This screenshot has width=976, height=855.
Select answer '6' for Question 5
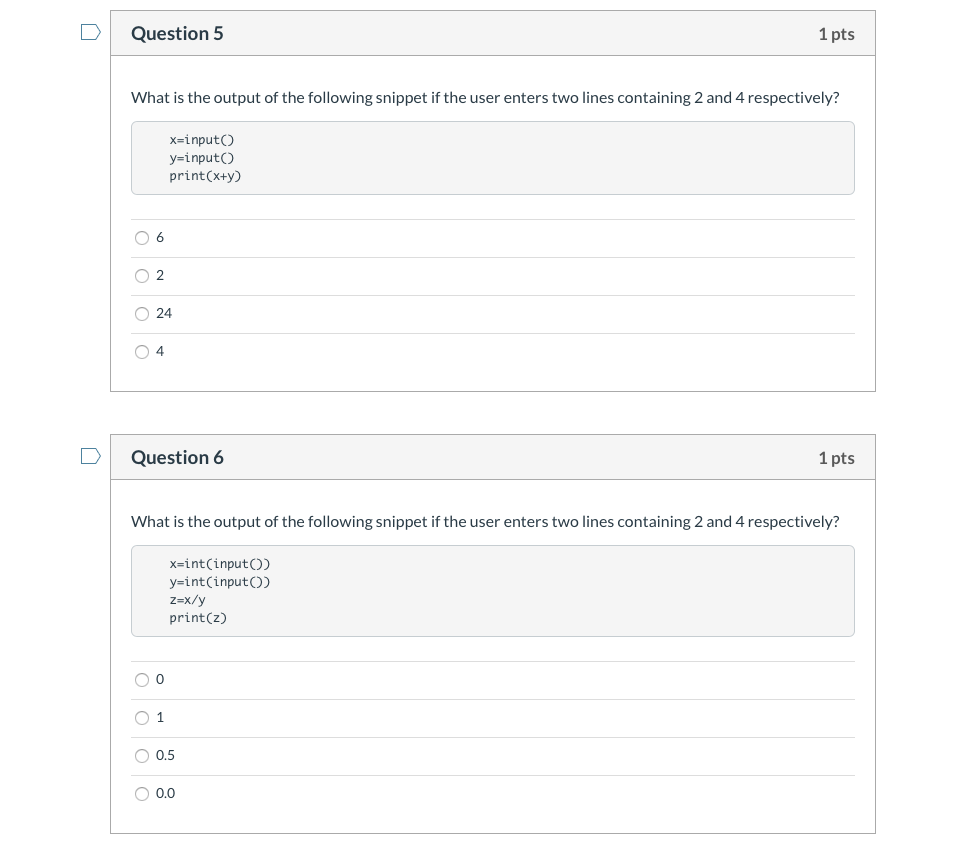point(142,237)
